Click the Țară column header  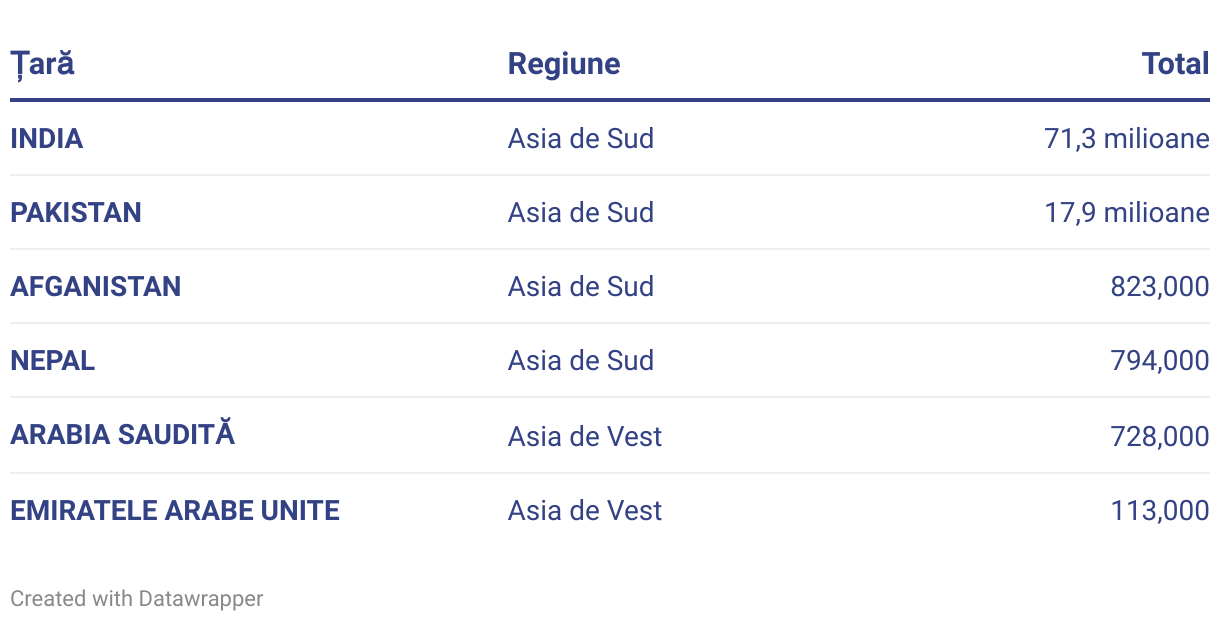pos(42,64)
